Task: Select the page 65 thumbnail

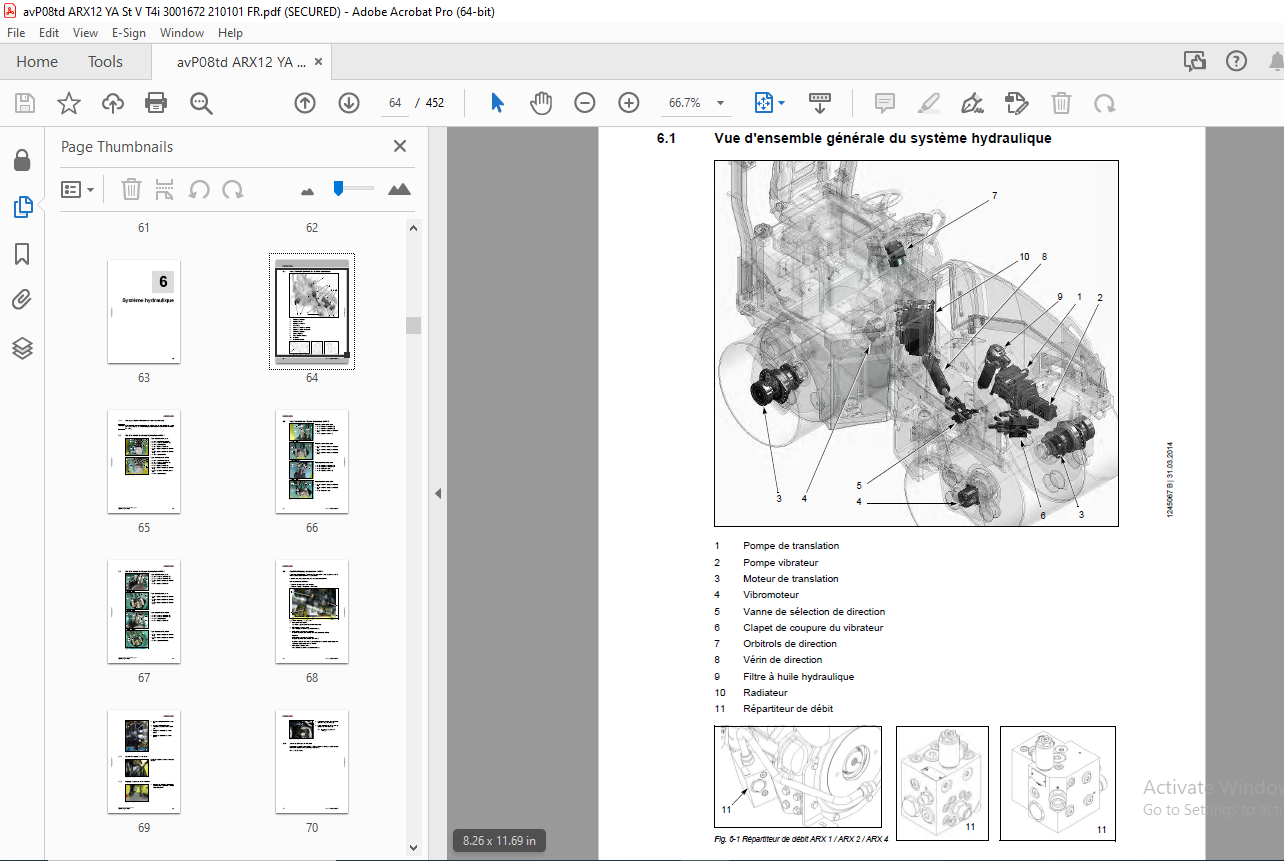Action: 144,462
